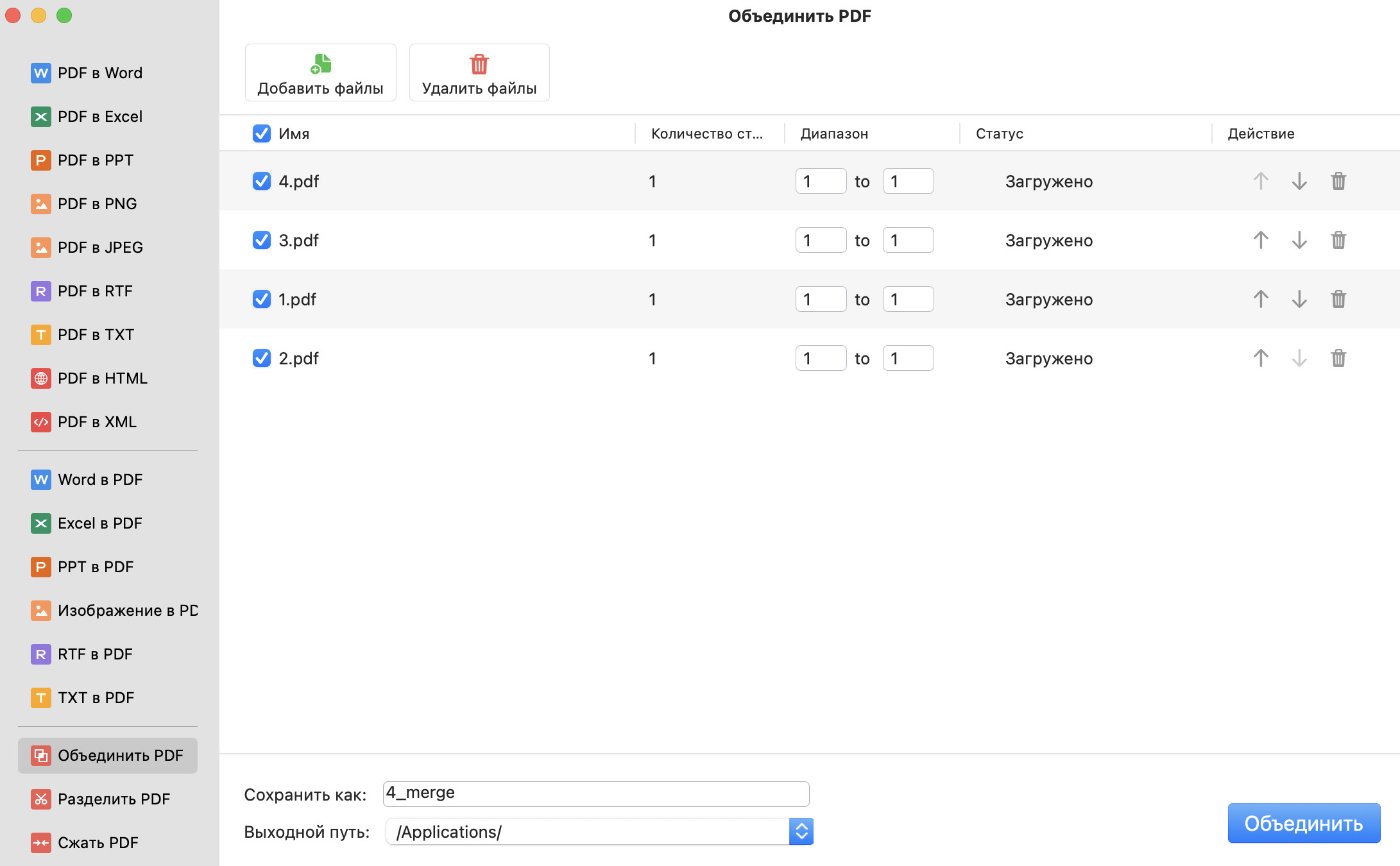
Task: Click the red trash Delete files icon
Action: (479, 64)
